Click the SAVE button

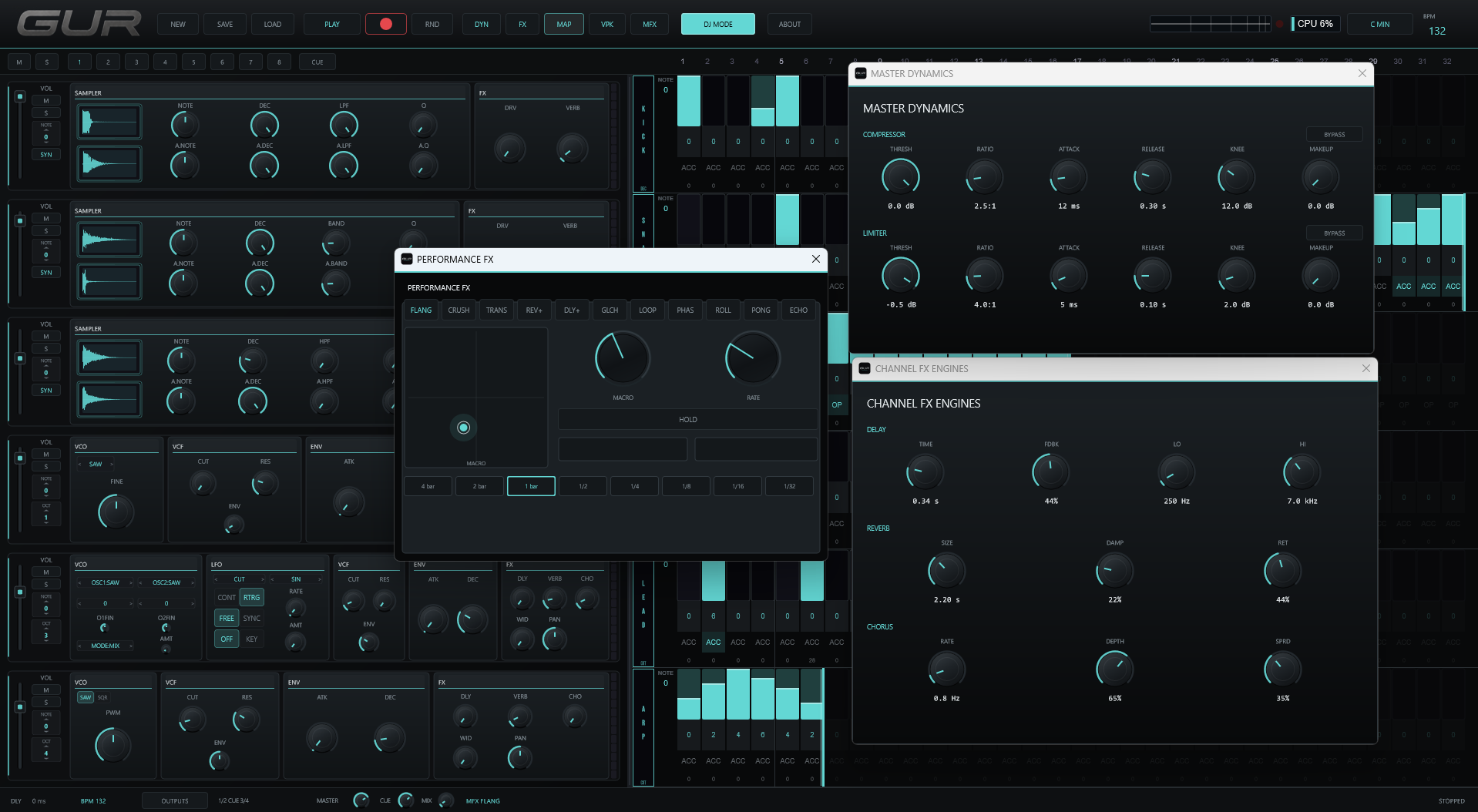225,24
